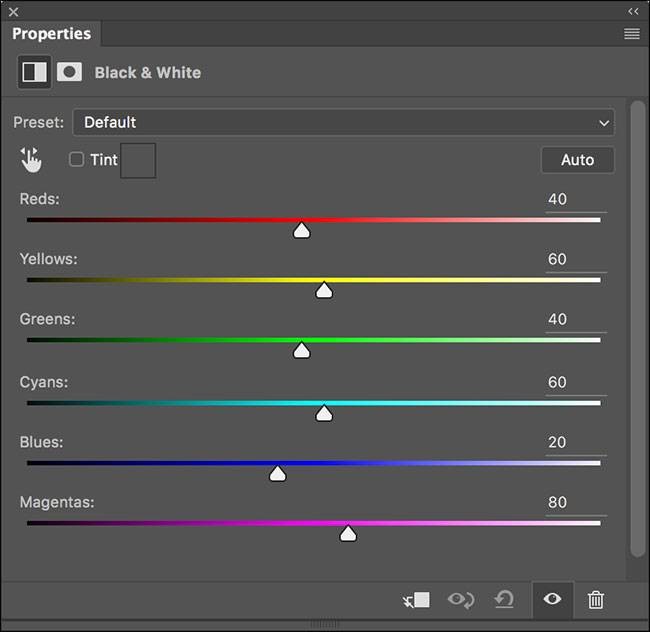650x632 pixels.
Task: Select the Properties tab
Action: pos(51,34)
